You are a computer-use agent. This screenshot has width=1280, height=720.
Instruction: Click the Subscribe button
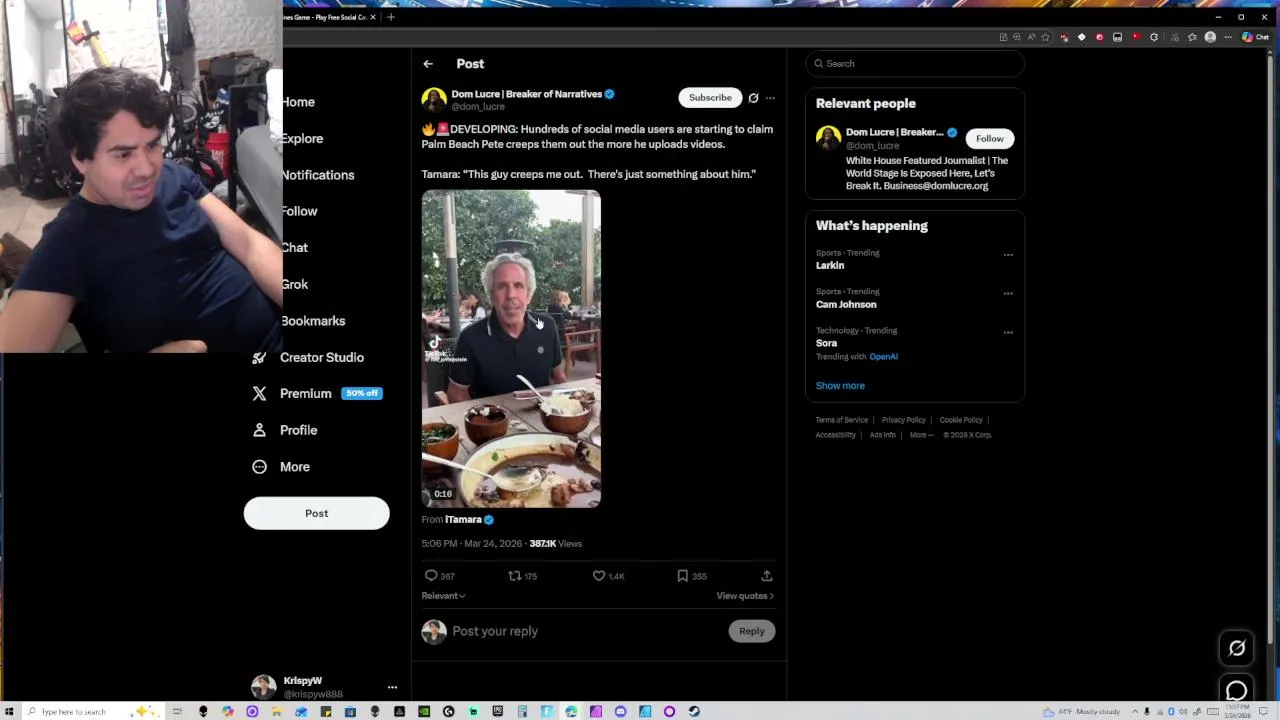click(710, 98)
